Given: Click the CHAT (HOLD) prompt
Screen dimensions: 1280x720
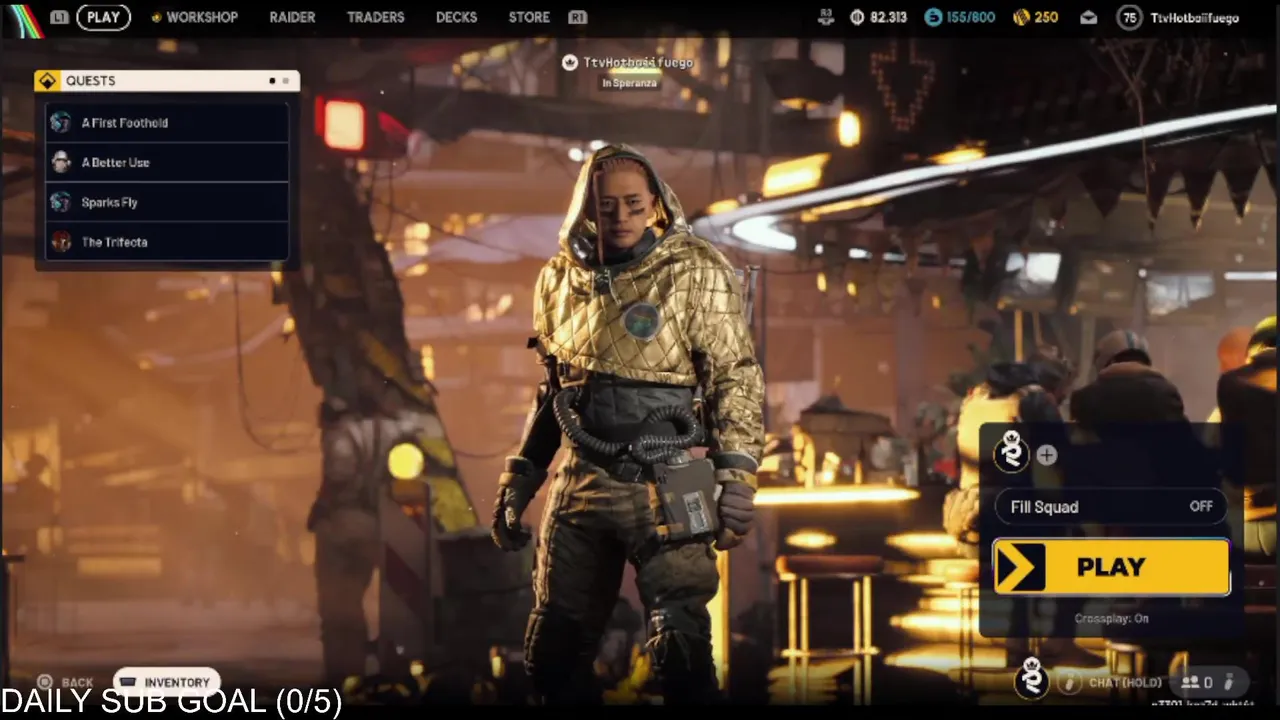Looking at the screenshot, I should coord(1125,683).
